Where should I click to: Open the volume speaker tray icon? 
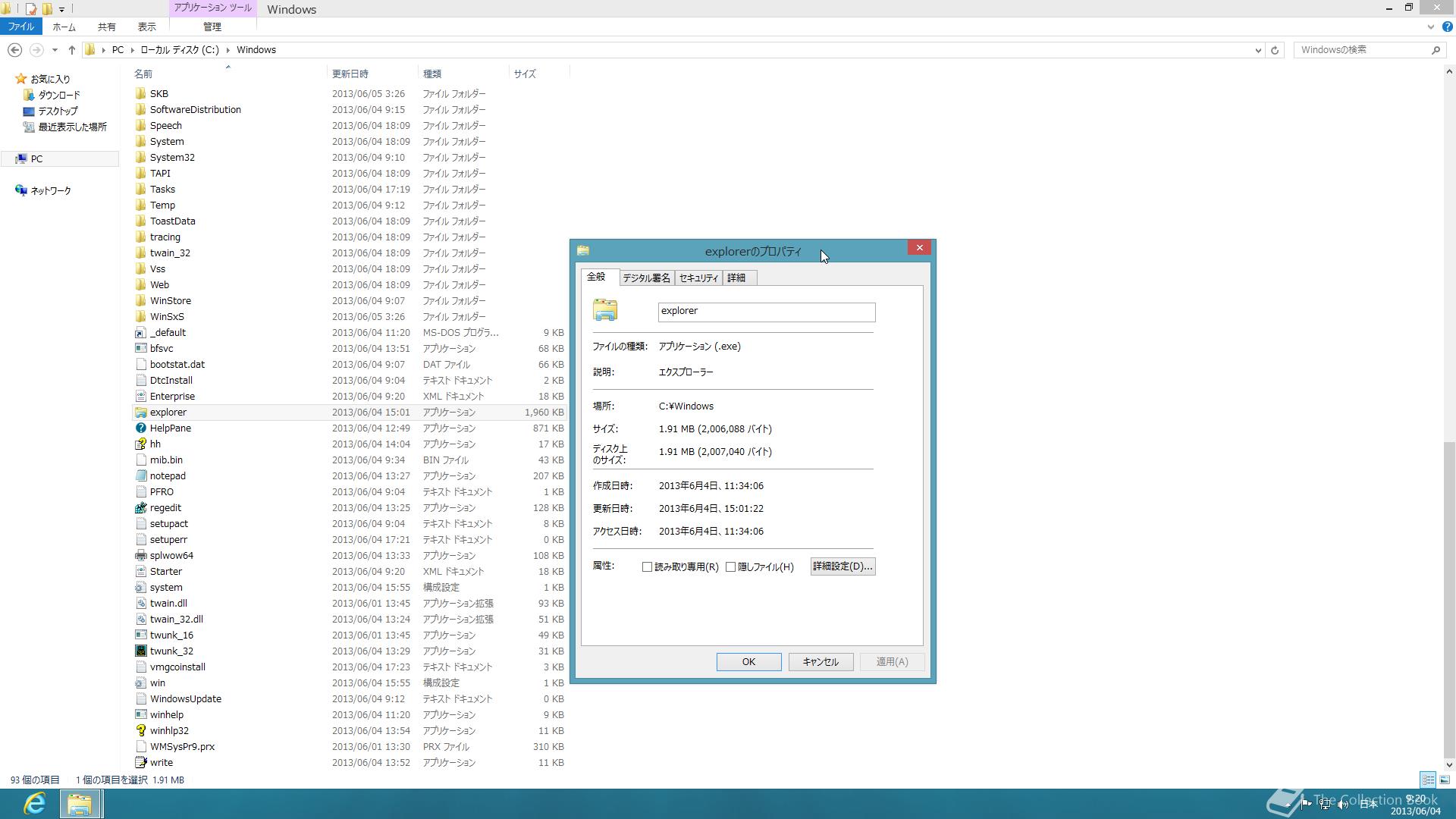coord(1343,805)
